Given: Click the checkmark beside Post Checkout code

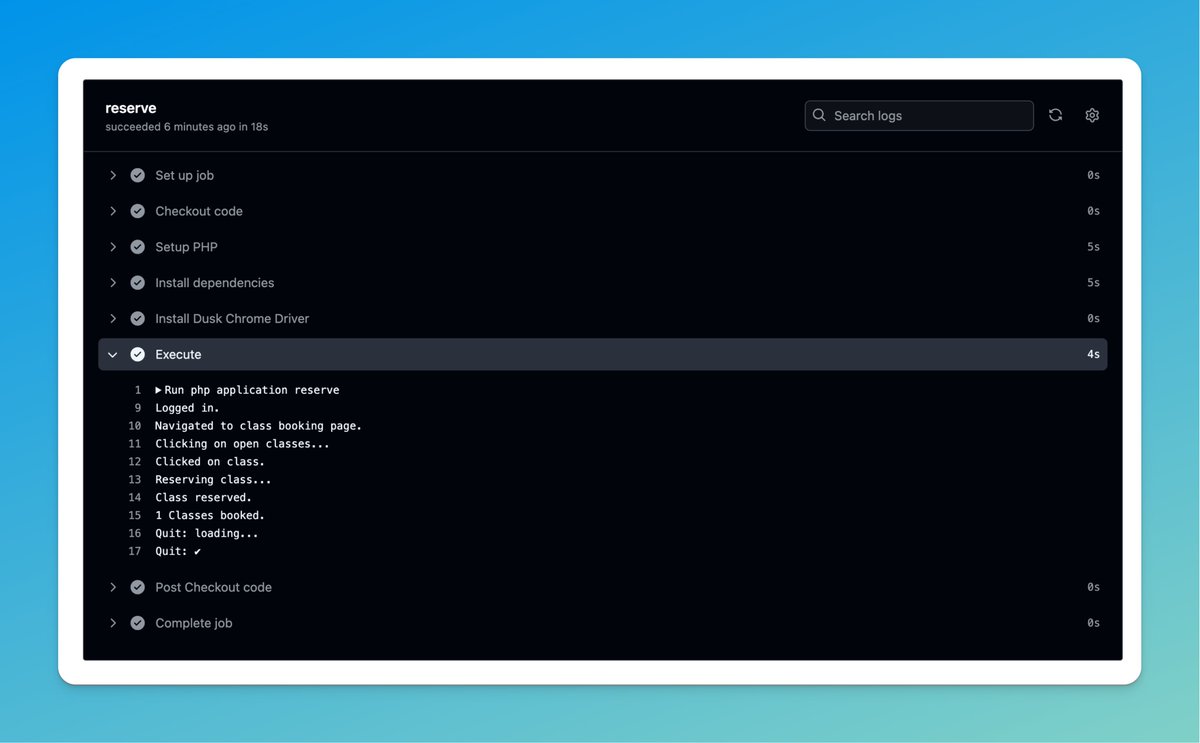Looking at the screenshot, I should tap(138, 587).
